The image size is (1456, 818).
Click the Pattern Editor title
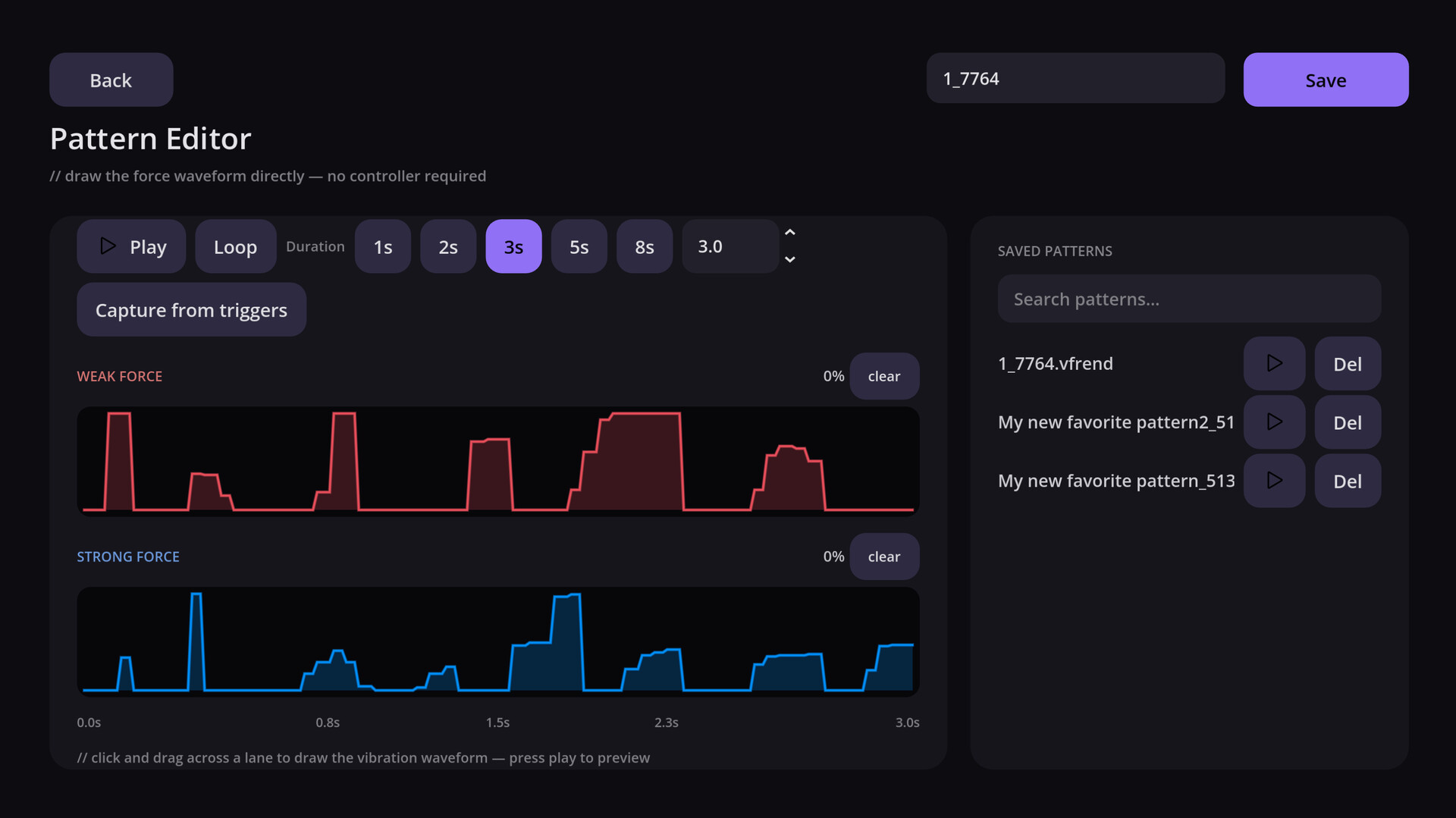click(150, 139)
